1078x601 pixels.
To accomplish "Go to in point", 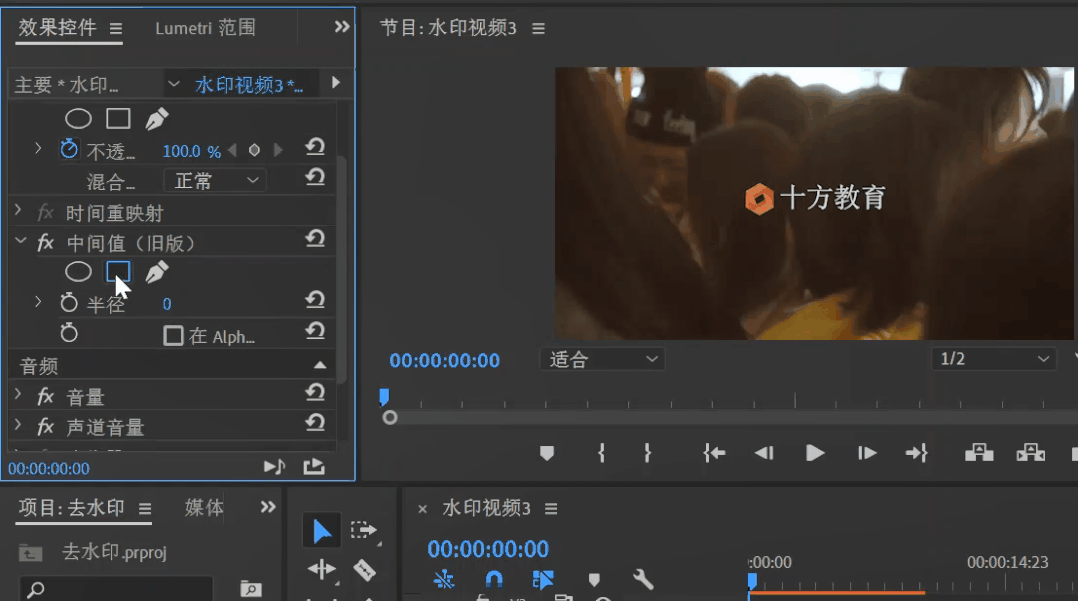I will 714,453.
